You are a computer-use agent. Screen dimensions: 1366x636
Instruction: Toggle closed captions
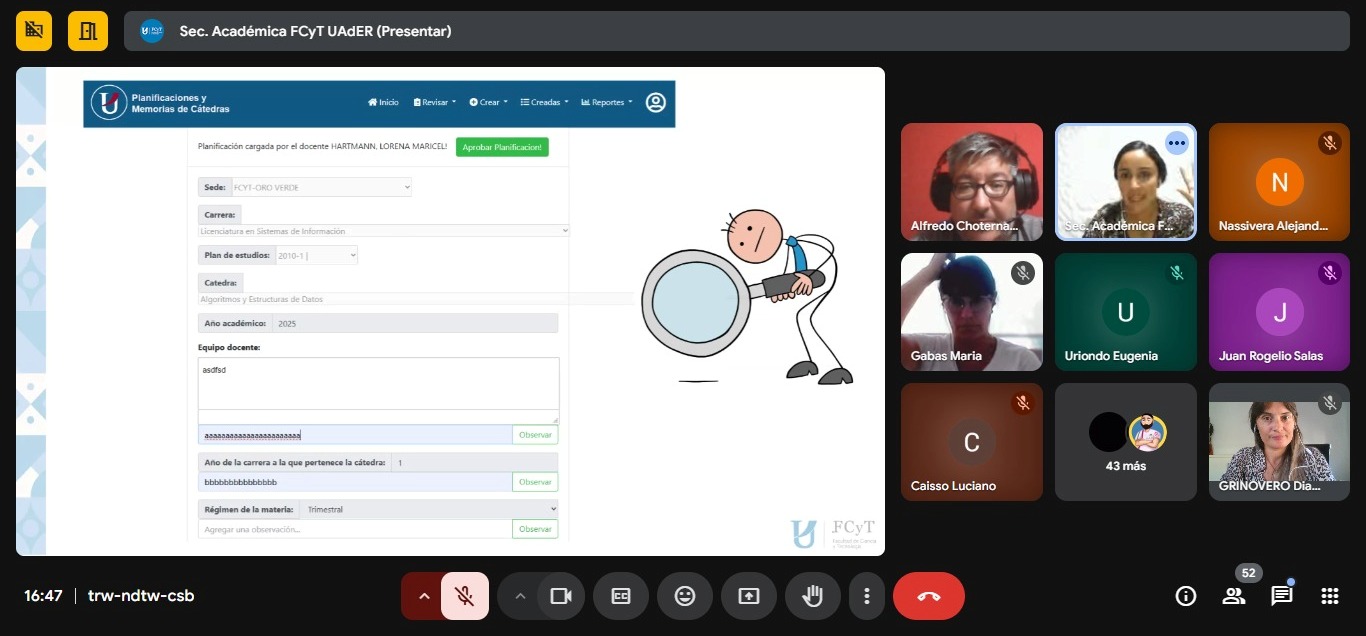(621, 596)
